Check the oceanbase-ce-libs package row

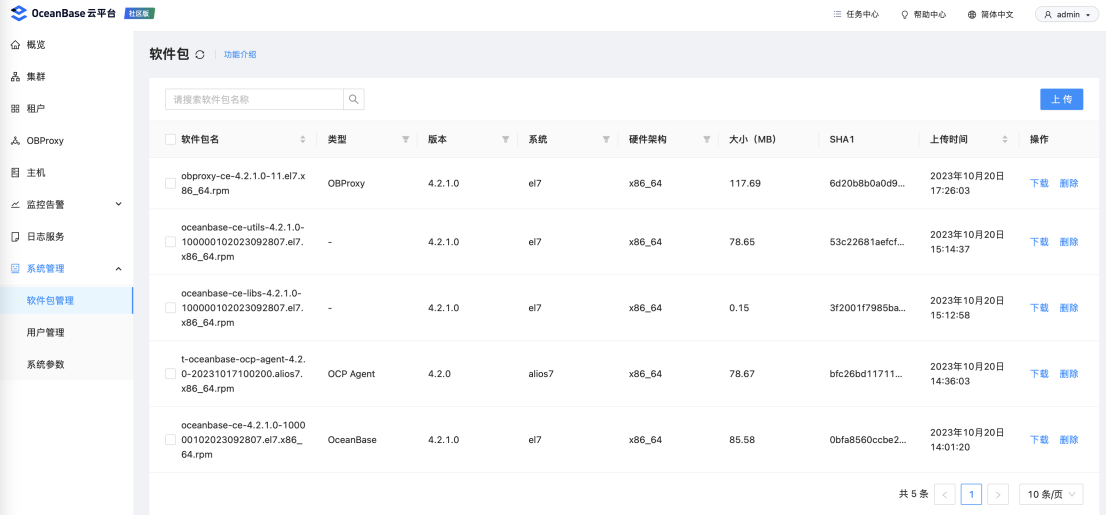coord(170,308)
